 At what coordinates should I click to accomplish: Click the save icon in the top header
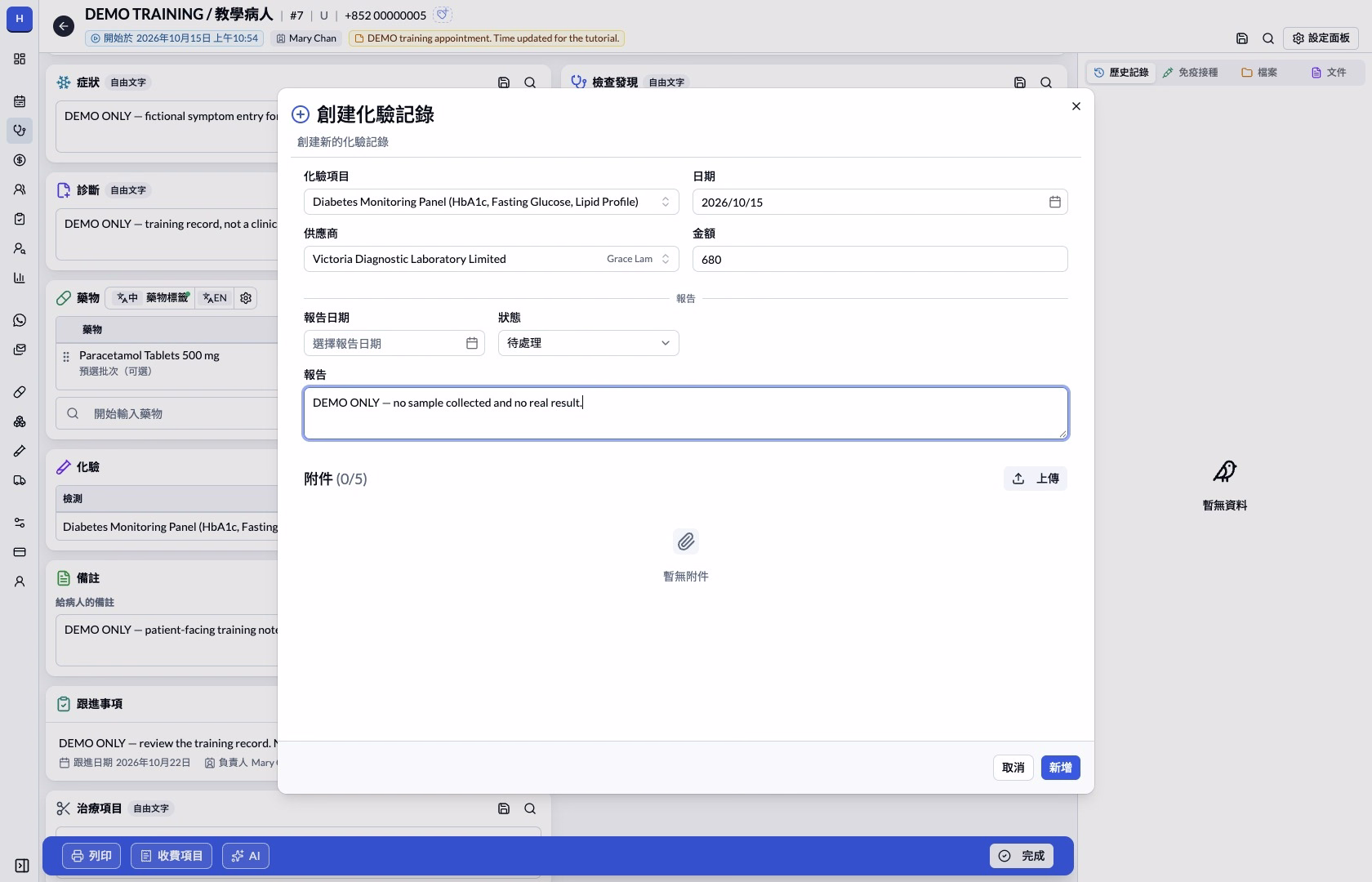tap(1242, 38)
